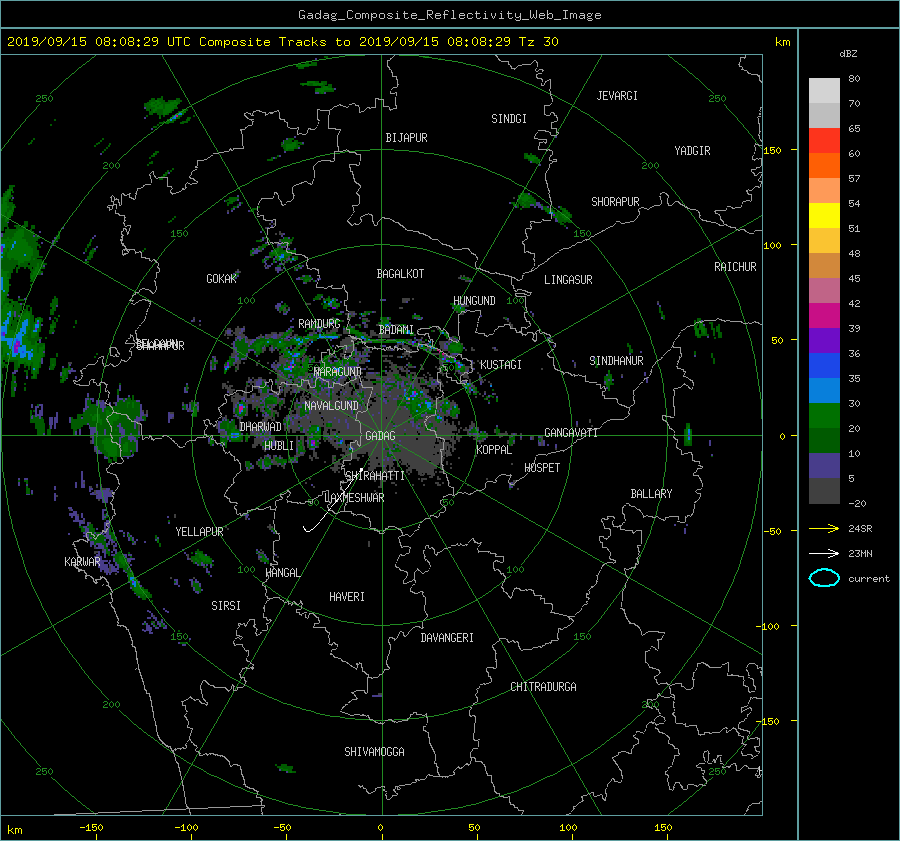Click the HUBLI label

279,445
